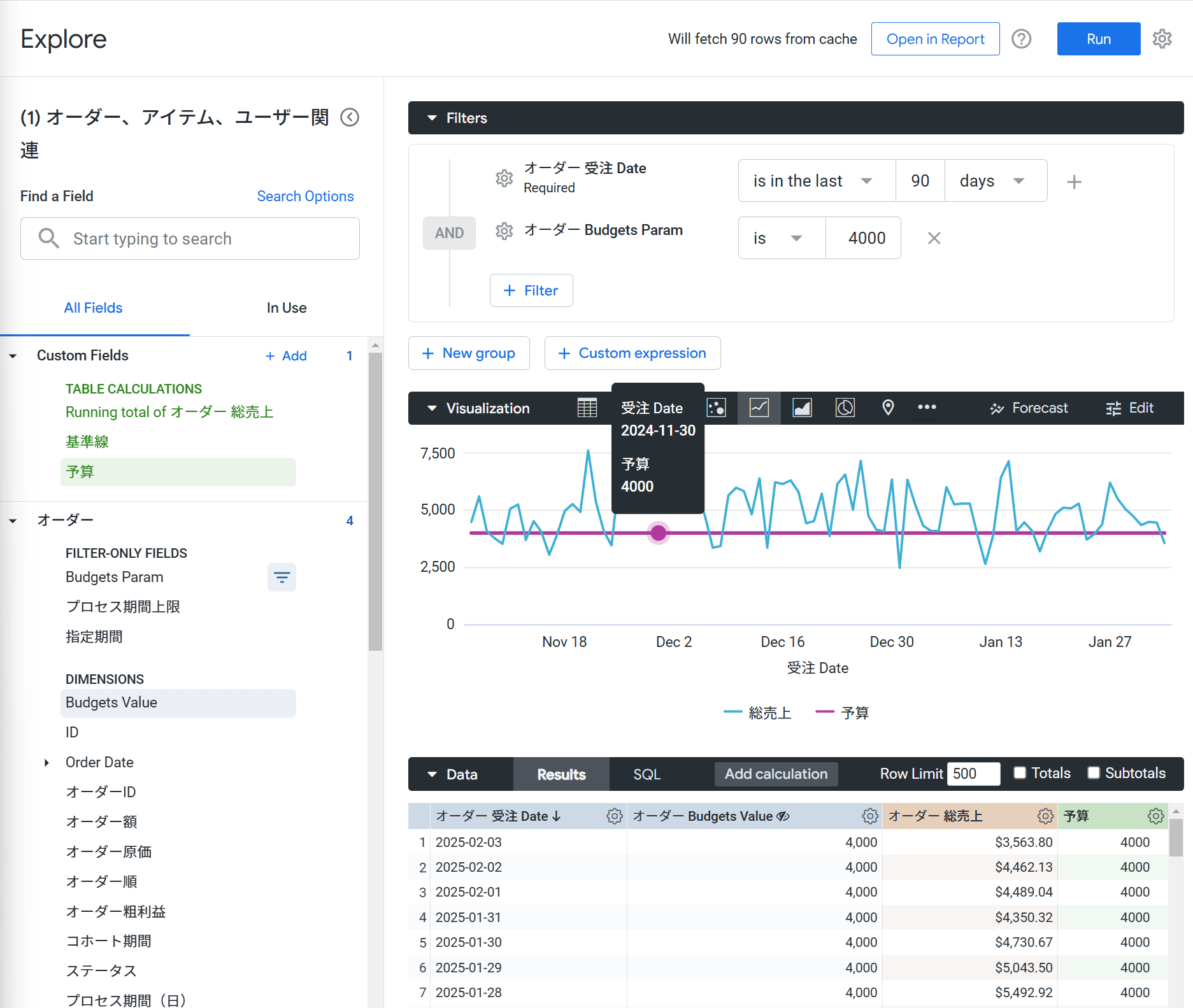Open gear menu for Budgets Value column
Screen dimensions: 1193x1008
click(870, 816)
